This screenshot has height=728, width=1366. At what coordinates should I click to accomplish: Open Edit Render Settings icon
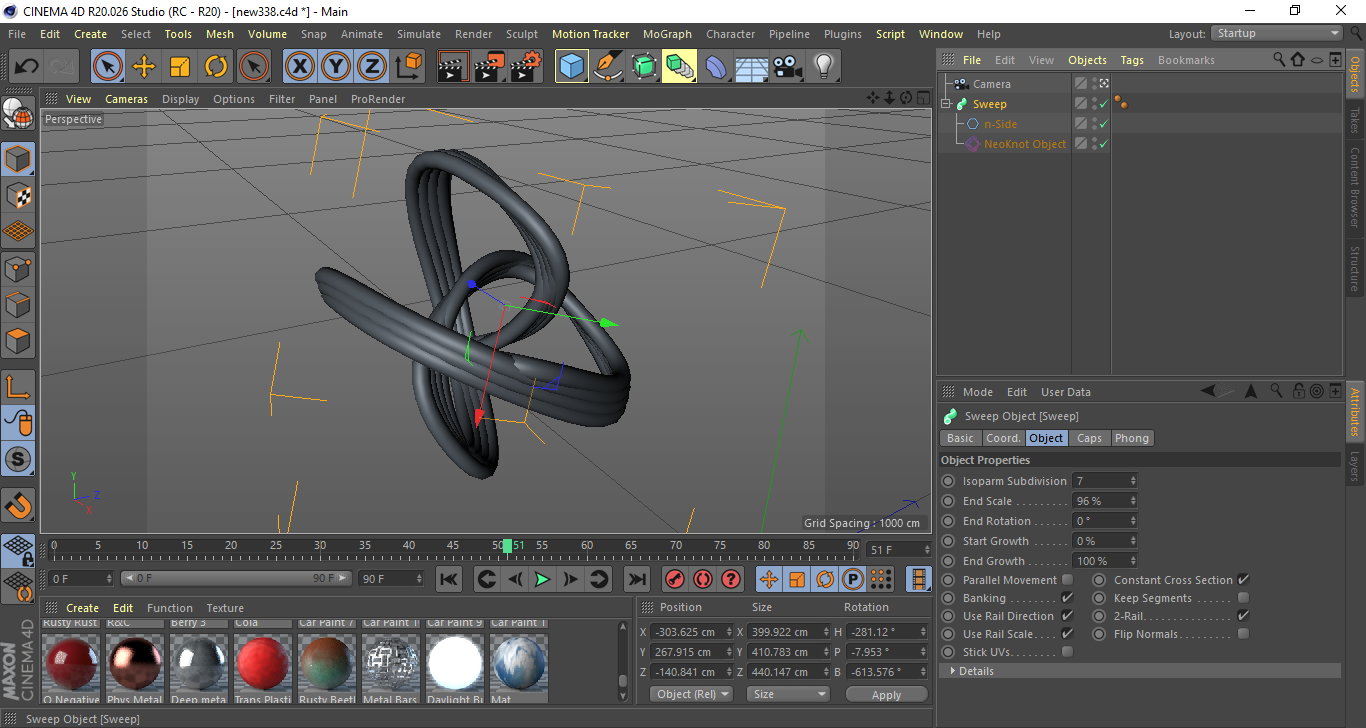point(525,67)
